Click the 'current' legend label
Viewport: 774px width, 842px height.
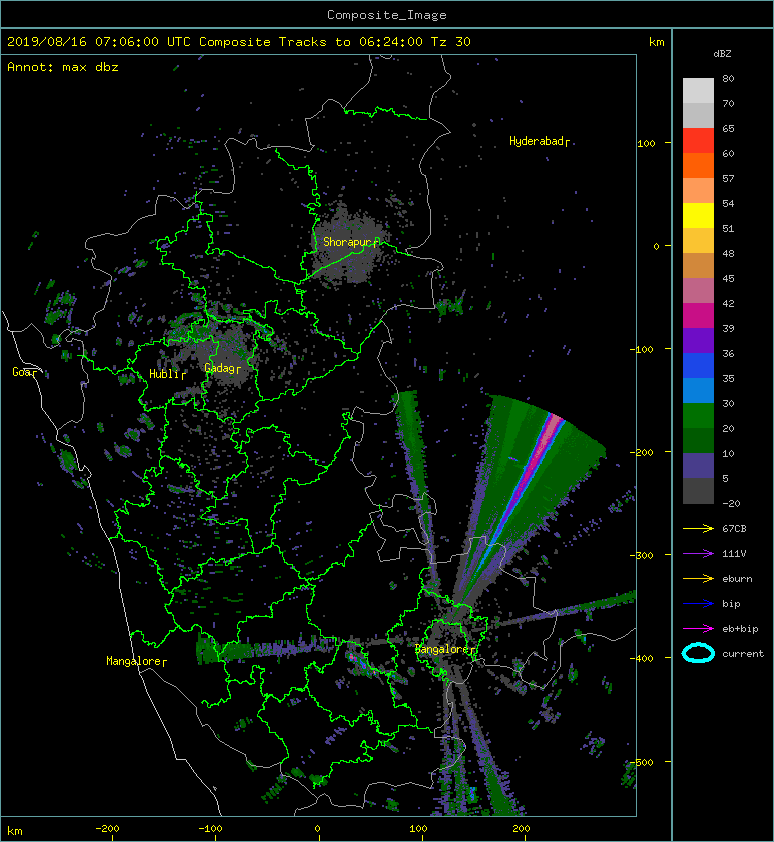point(743,654)
